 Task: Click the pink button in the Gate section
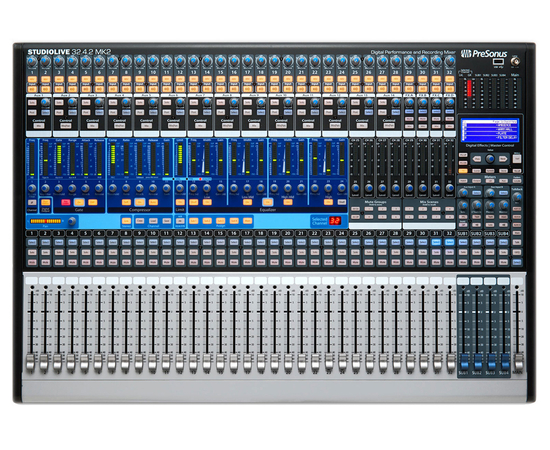coord(66,202)
